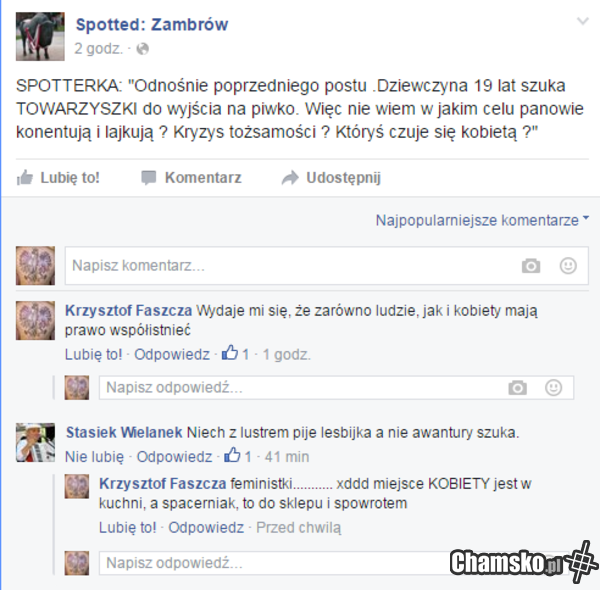Like the first Krzysztof Faszcza comment
The width and height of the screenshot is (600, 590).
[93, 355]
